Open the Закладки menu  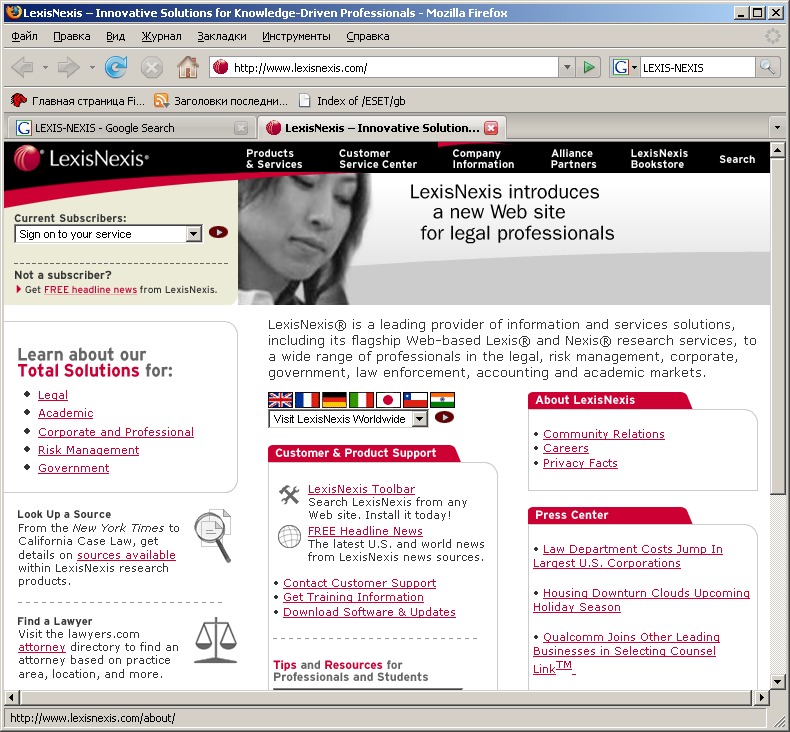[222, 36]
